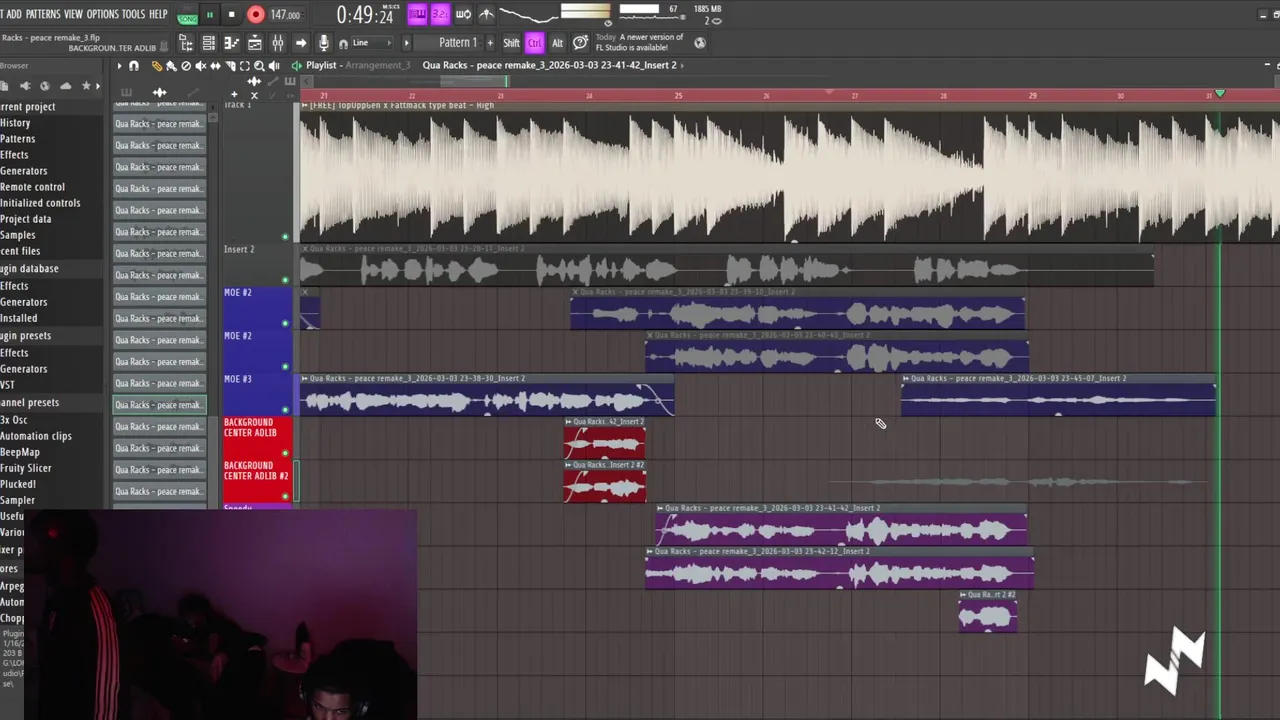Select the highlighted Qua Racks picker item
The width and height of the screenshot is (1280, 720).
pyautogui.click(x=159, y=405)
